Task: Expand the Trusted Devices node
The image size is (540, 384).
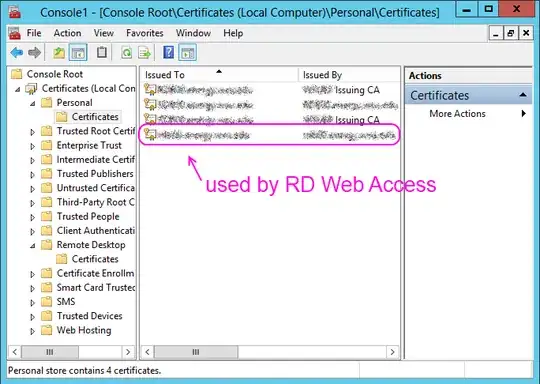Action: coord(32,317)
